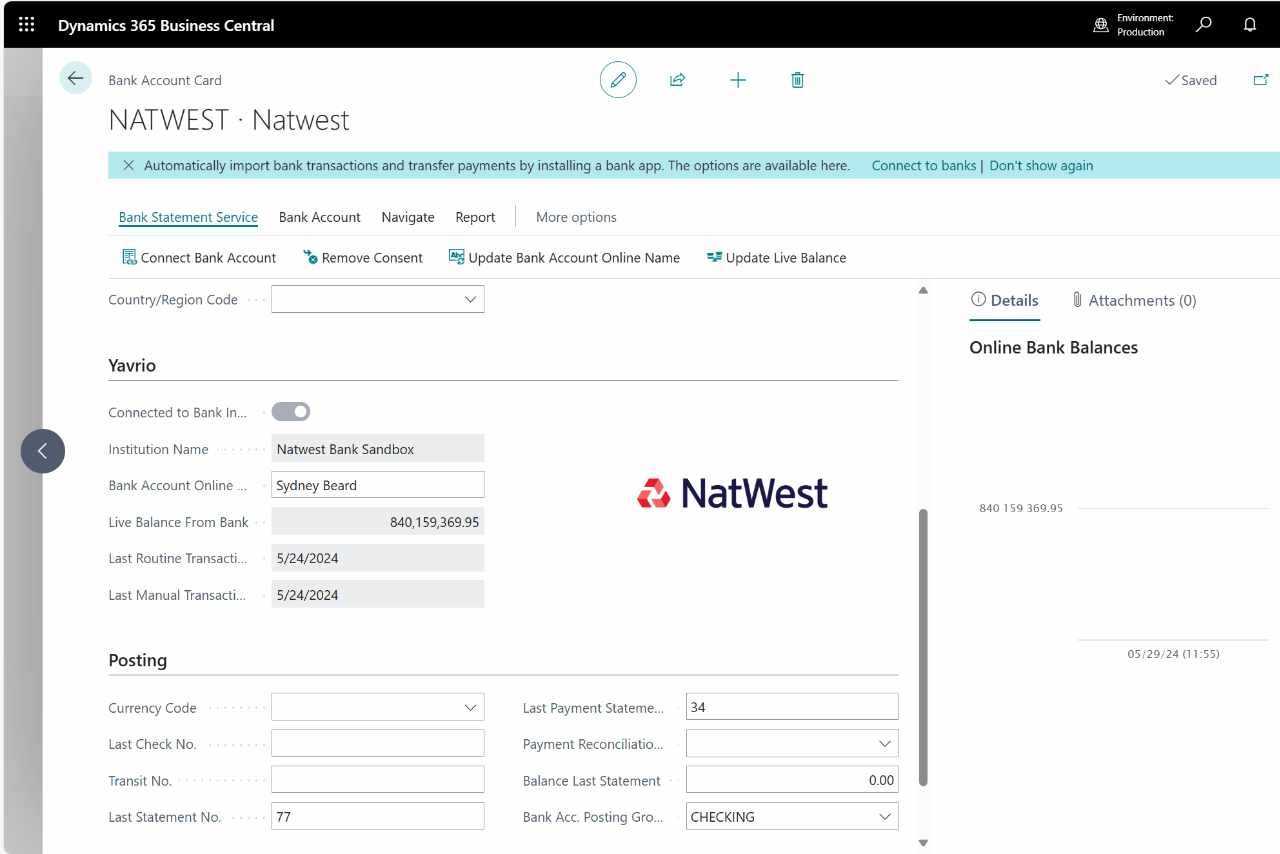This screenshot has width=1280, height=854.
Task: Toggle Connected to Bank Institution switch
Action: (x=291, y=412)
